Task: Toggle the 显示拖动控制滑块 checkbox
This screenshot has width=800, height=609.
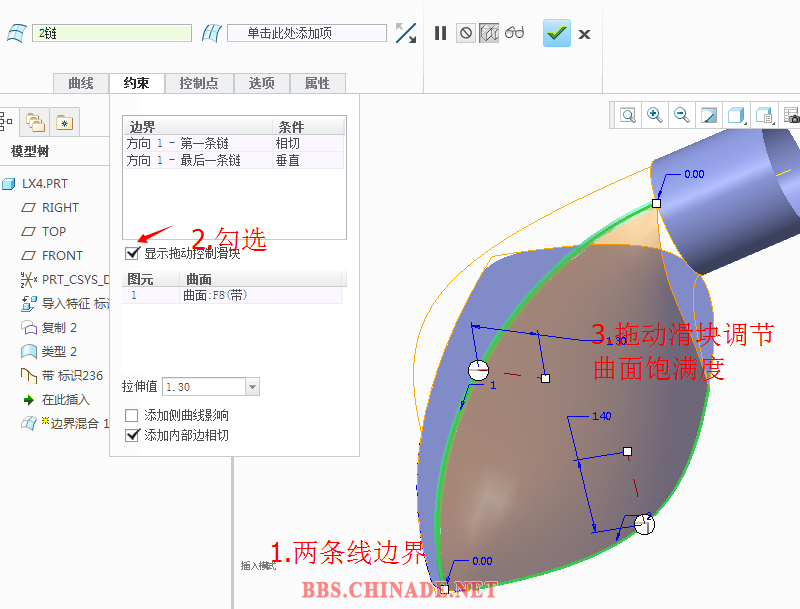Action: pos(132,253)
